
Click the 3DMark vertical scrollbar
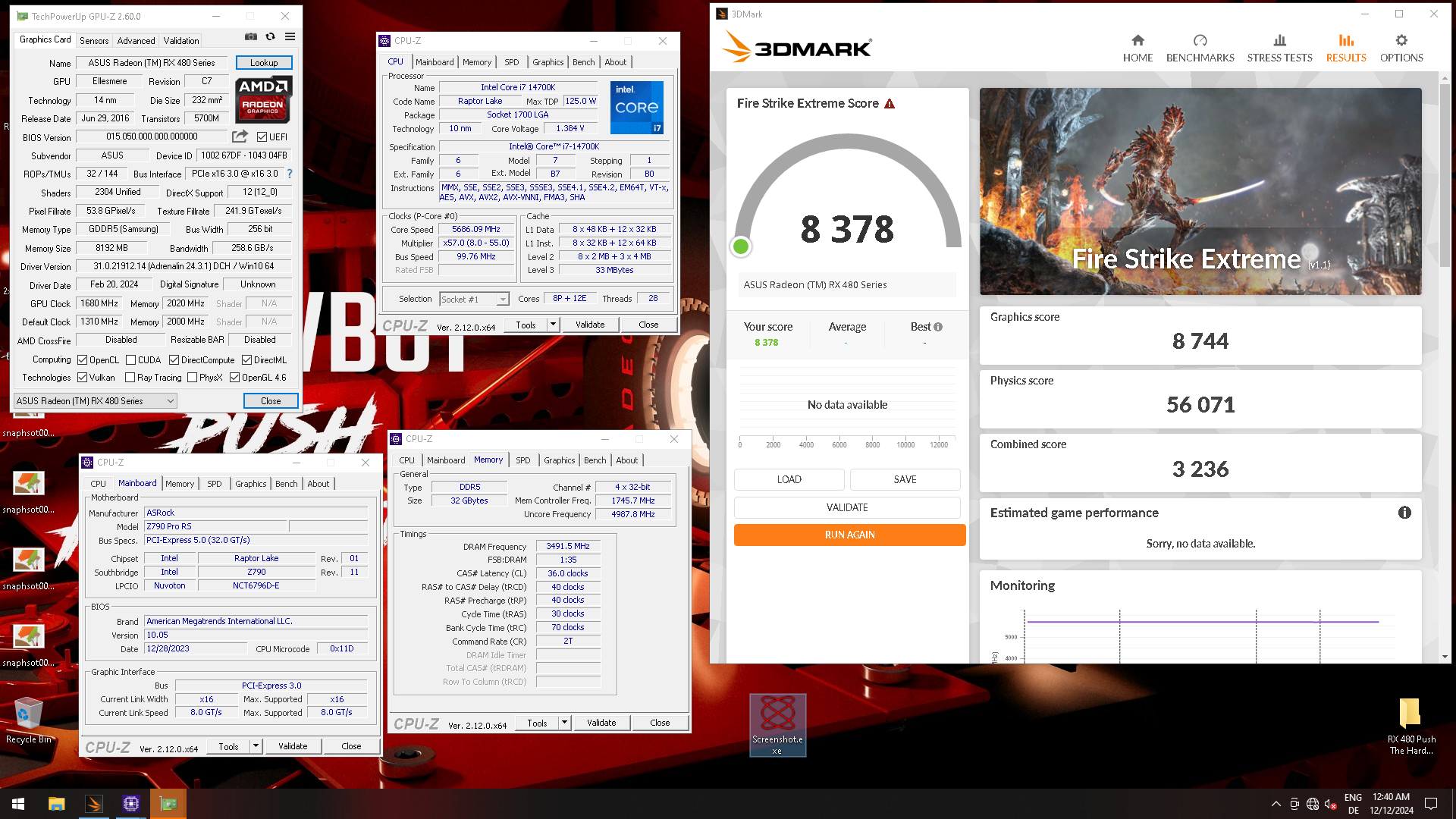[x=1445, y=174]
